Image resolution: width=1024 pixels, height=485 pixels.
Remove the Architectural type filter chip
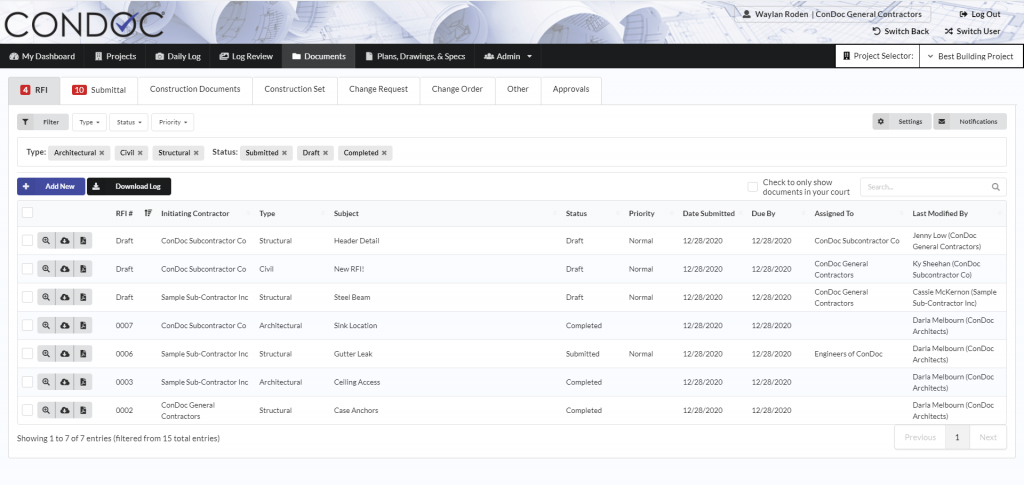click(101, 153)
